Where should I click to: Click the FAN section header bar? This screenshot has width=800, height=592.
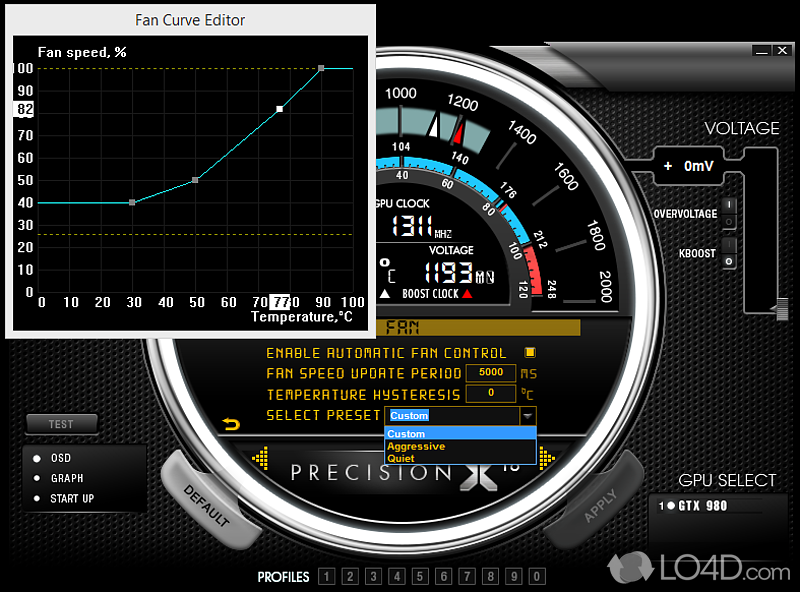click(x=478, y=327)
